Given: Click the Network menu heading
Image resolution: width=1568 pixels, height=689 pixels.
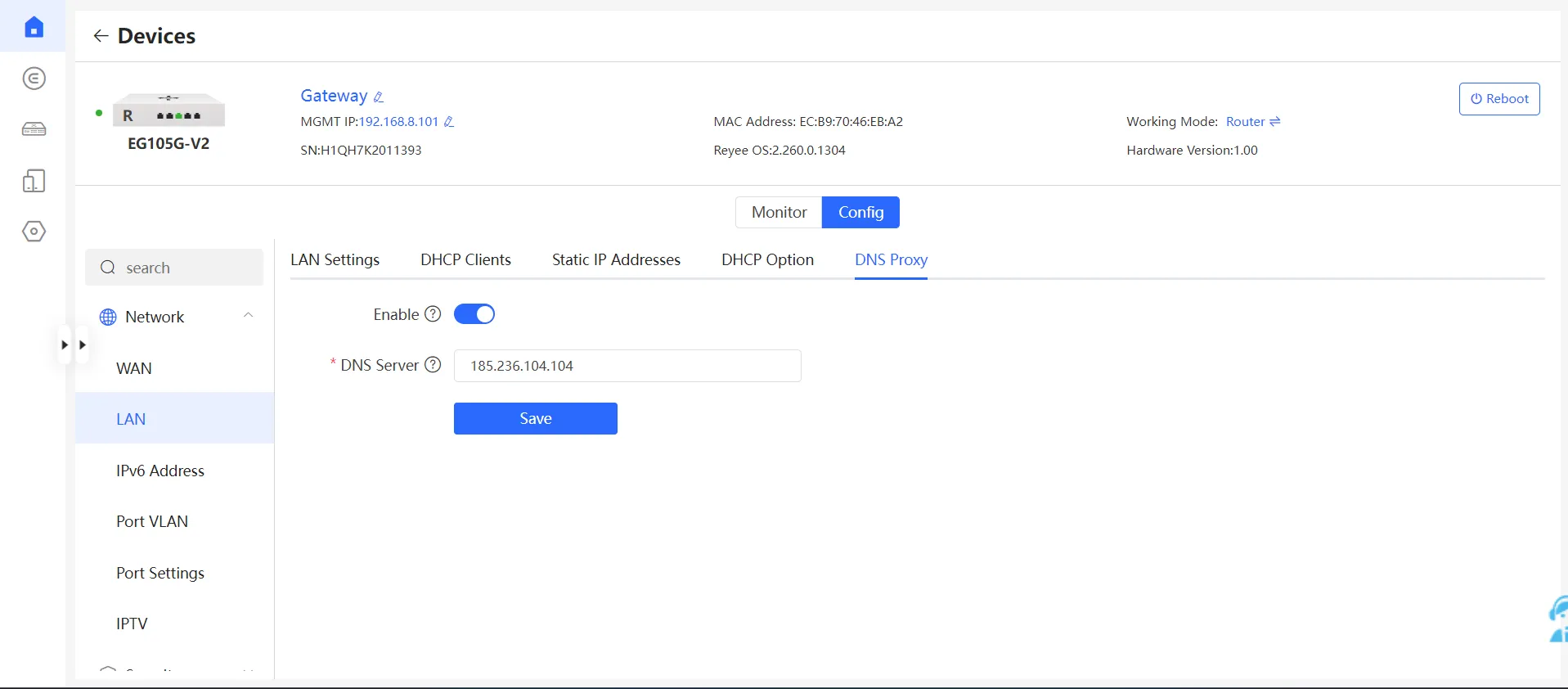Looking at the screenshot, I should (155, 317).
